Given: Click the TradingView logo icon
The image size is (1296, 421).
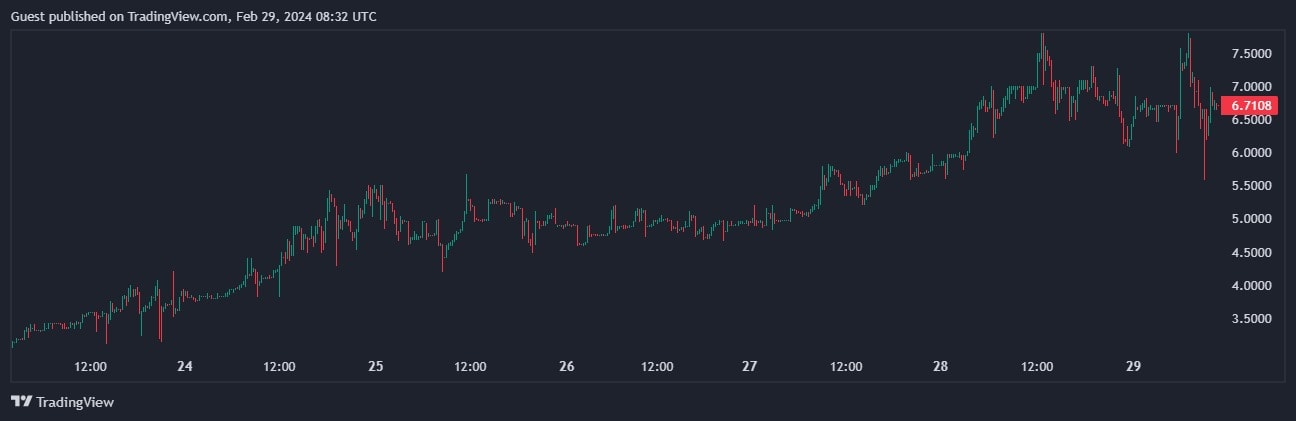Looking at the screenshot, I should pos(21,402).
